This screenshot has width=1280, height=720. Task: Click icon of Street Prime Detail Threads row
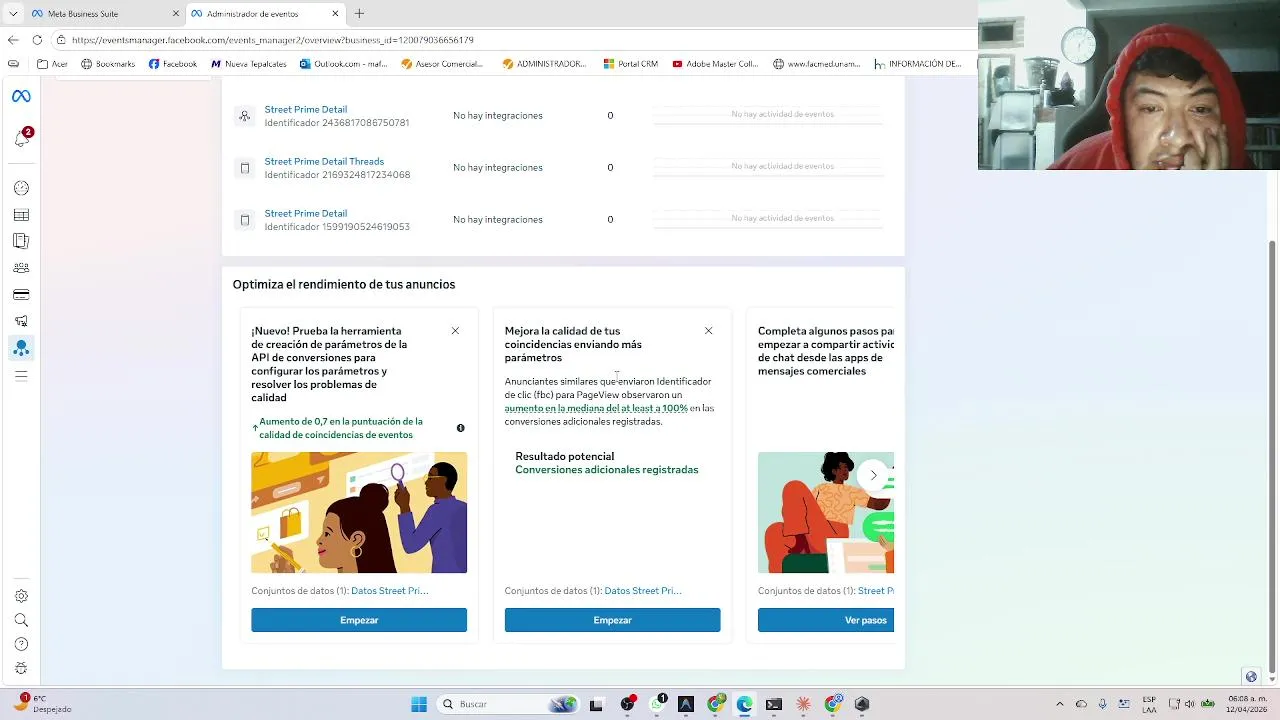click(x=244, y=168)
